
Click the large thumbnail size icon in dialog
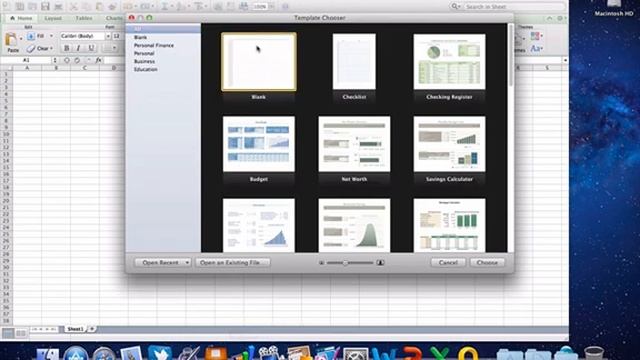point(380,262)
